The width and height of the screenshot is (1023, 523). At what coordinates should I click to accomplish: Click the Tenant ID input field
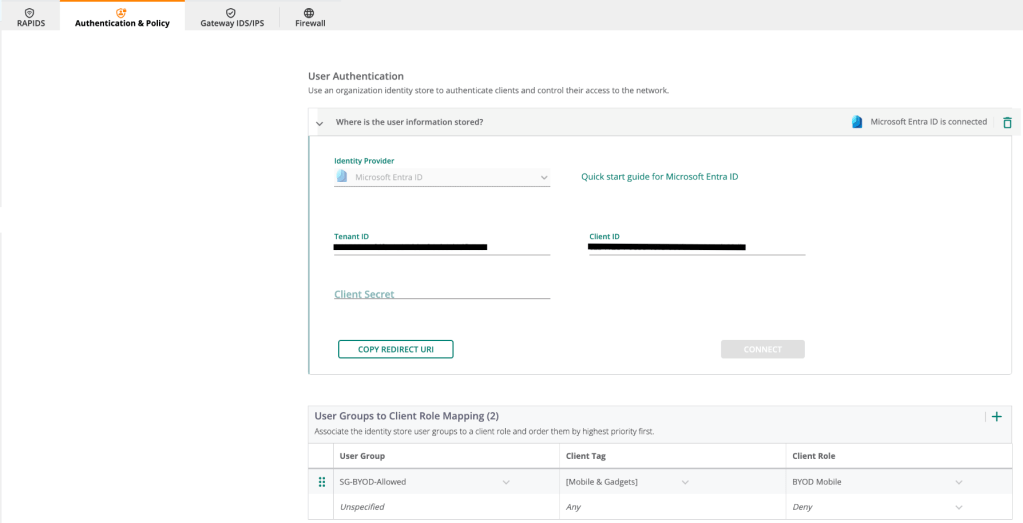coord(442,246)
